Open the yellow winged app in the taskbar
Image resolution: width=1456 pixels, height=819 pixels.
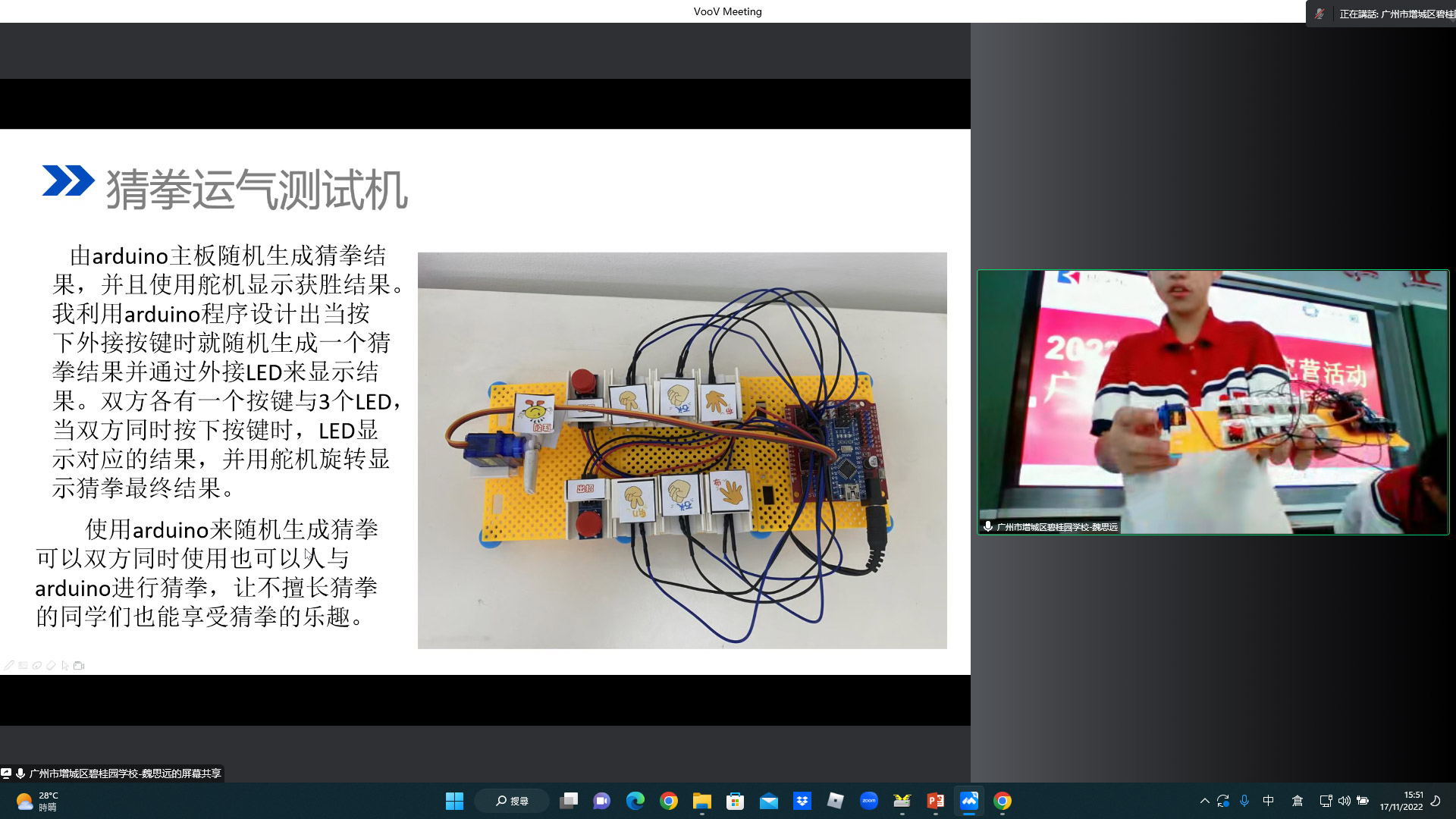(x=902, y=801)
